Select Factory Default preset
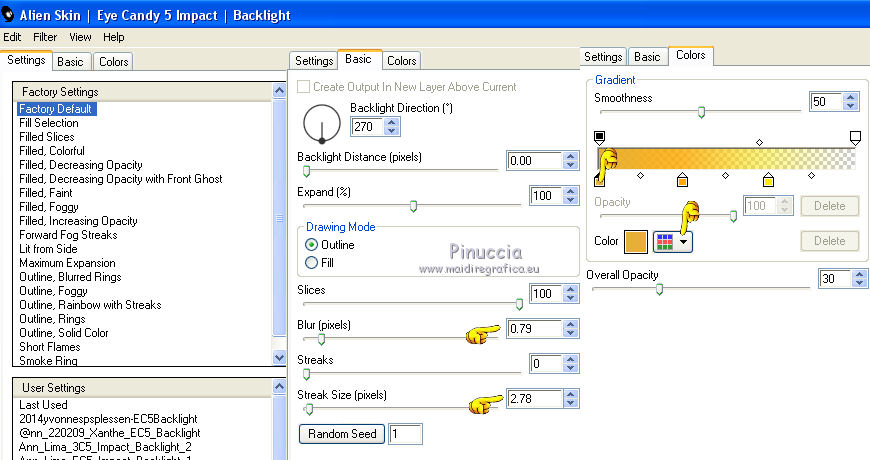The width and height of the screenshot is (870, 460). (x=57, y=109)
